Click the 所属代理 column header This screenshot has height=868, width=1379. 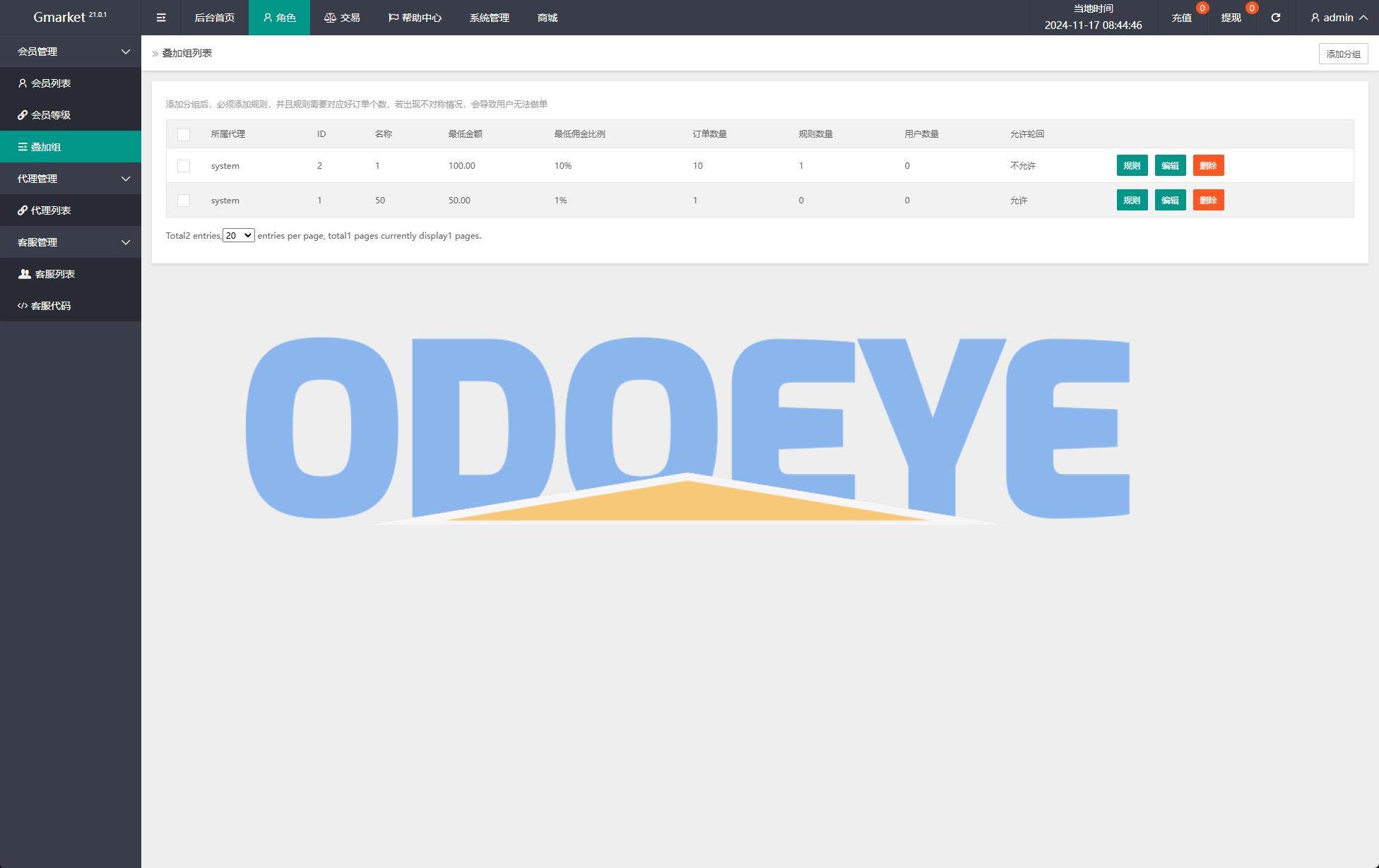point(227,134)
